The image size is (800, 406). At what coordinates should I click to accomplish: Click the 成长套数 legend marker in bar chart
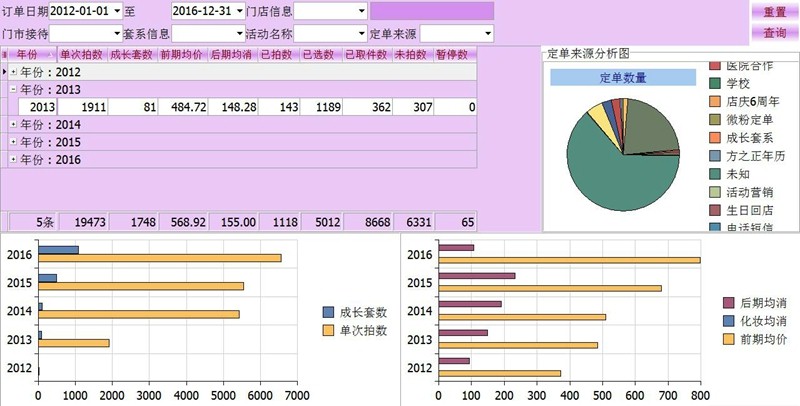pos(329,311)
